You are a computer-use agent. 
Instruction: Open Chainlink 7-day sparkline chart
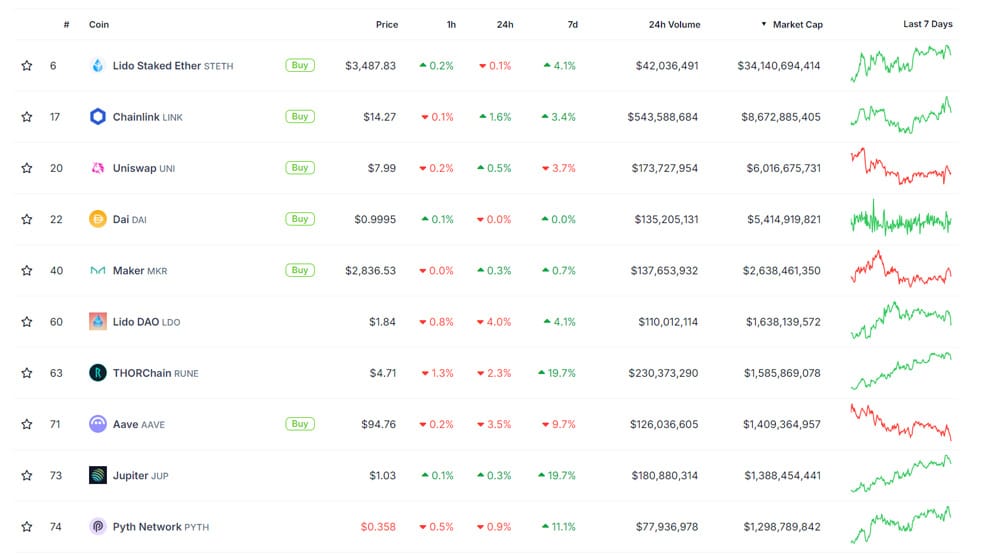pos(901,115)
